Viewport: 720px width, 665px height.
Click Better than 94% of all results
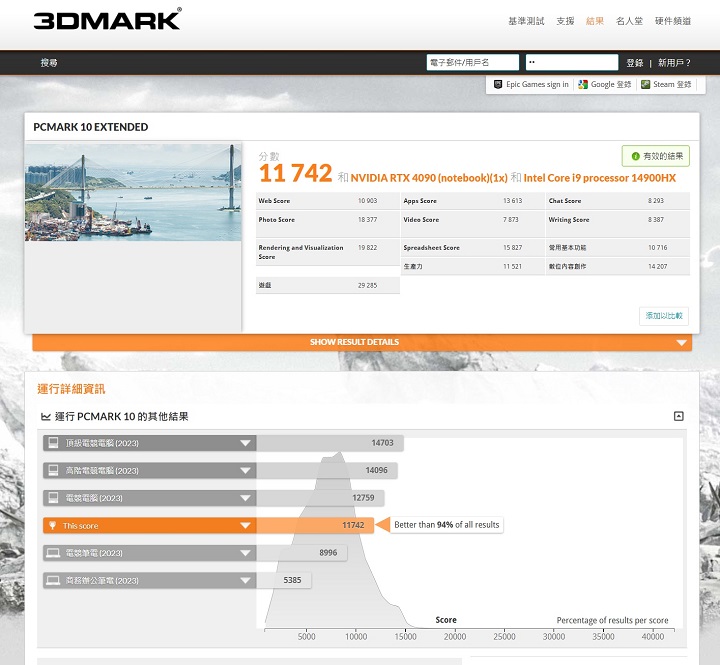coord(446,525)
